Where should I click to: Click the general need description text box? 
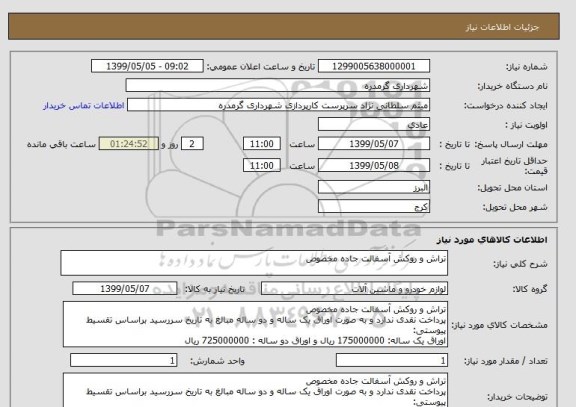(254, 263)
